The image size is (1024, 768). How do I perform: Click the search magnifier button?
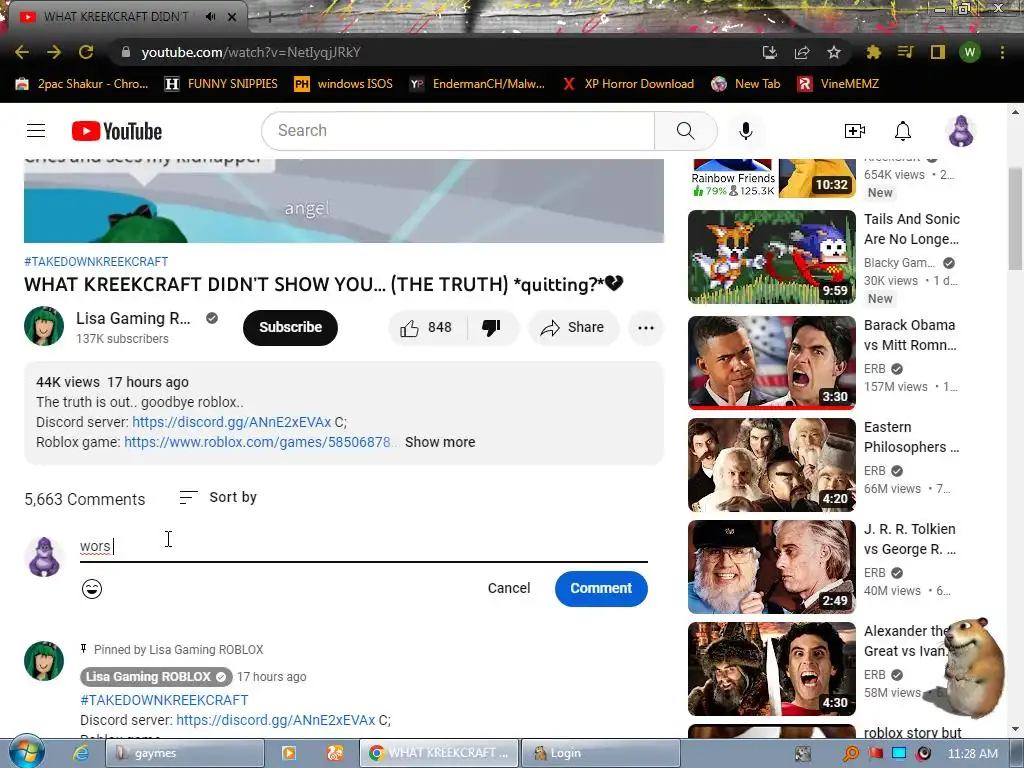tap(685, 131)
